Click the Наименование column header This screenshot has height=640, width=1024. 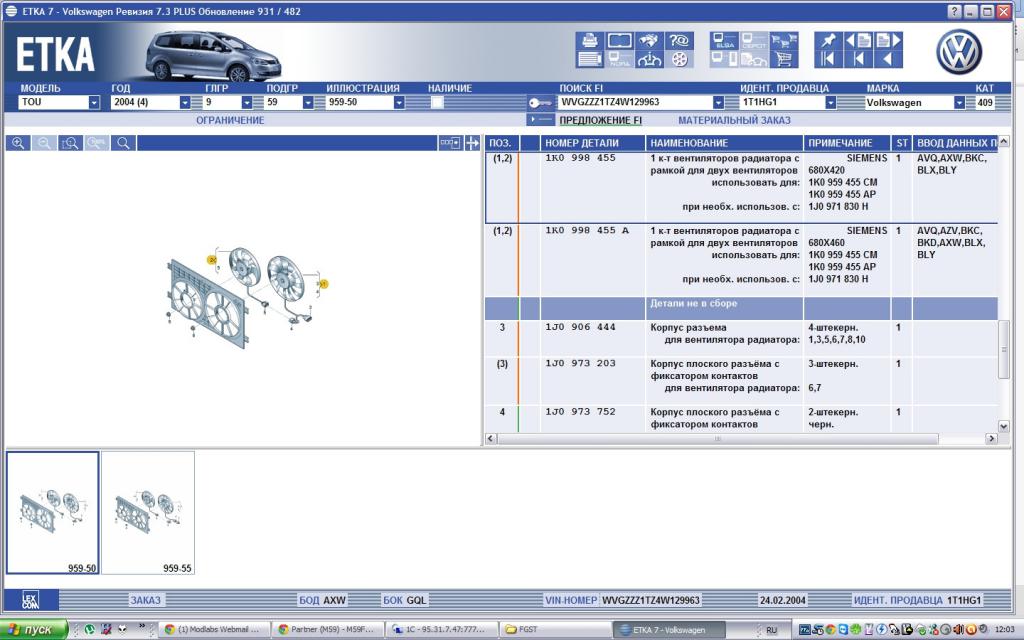(724, 143)
